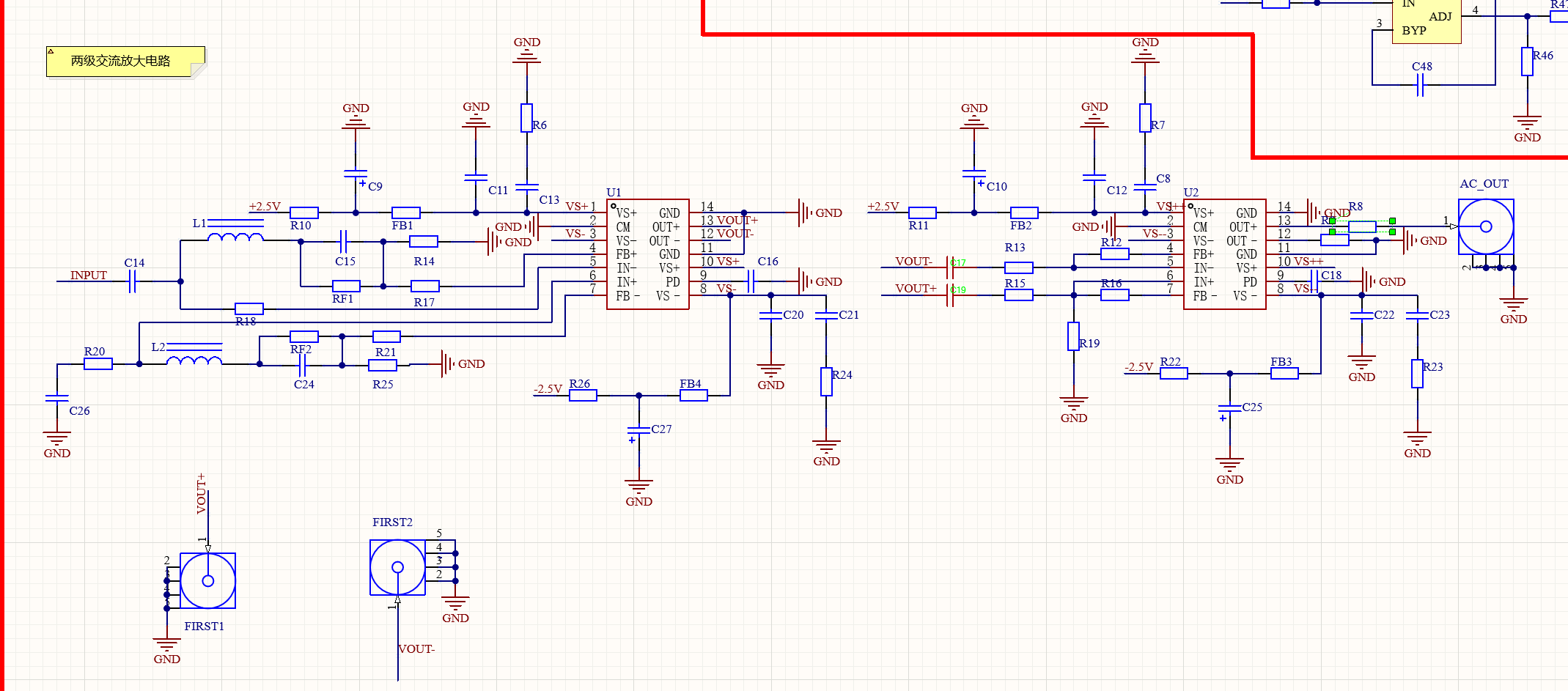Select capacitor C14 beside INPUT
Viewport: 1568px width, 691px height.
point(133,281)
